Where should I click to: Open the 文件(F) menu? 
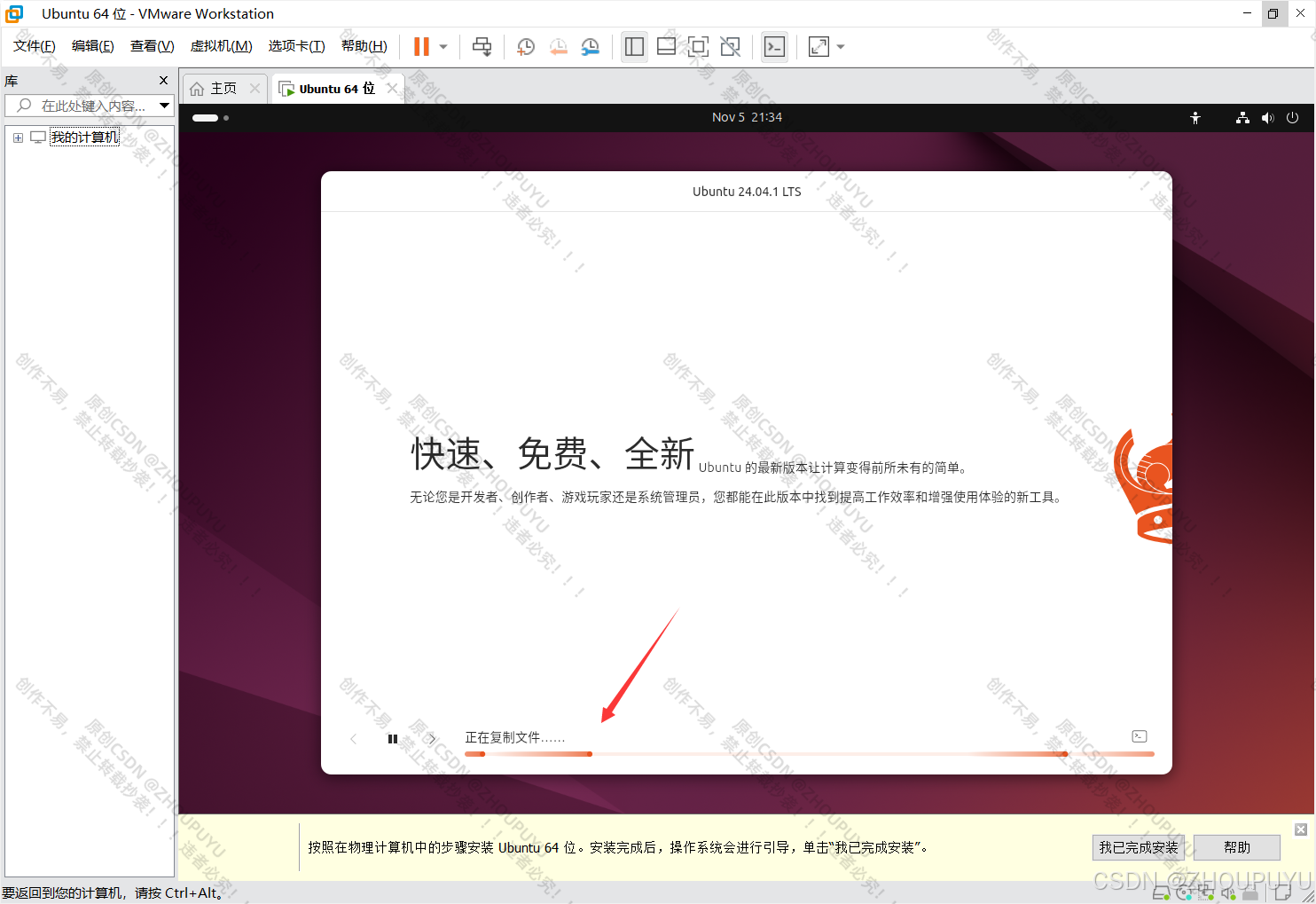[x=35, y=46]
